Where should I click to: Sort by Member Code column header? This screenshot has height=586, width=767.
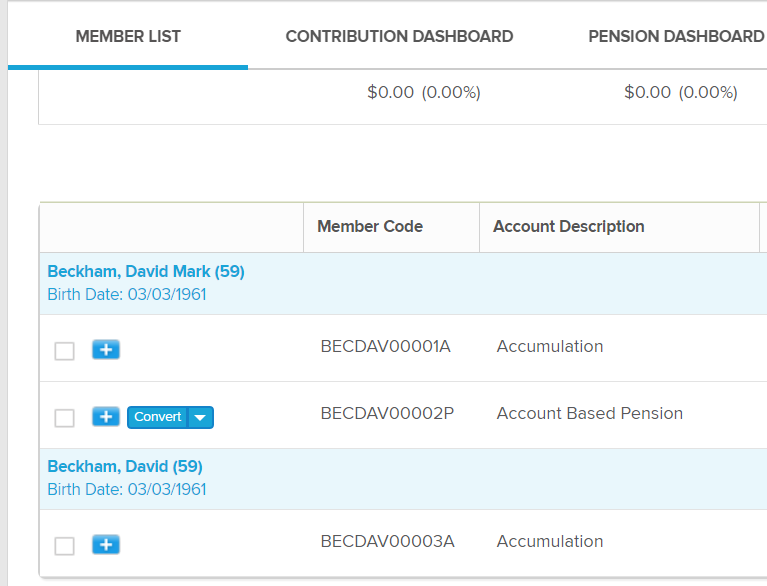coord(370,227)
